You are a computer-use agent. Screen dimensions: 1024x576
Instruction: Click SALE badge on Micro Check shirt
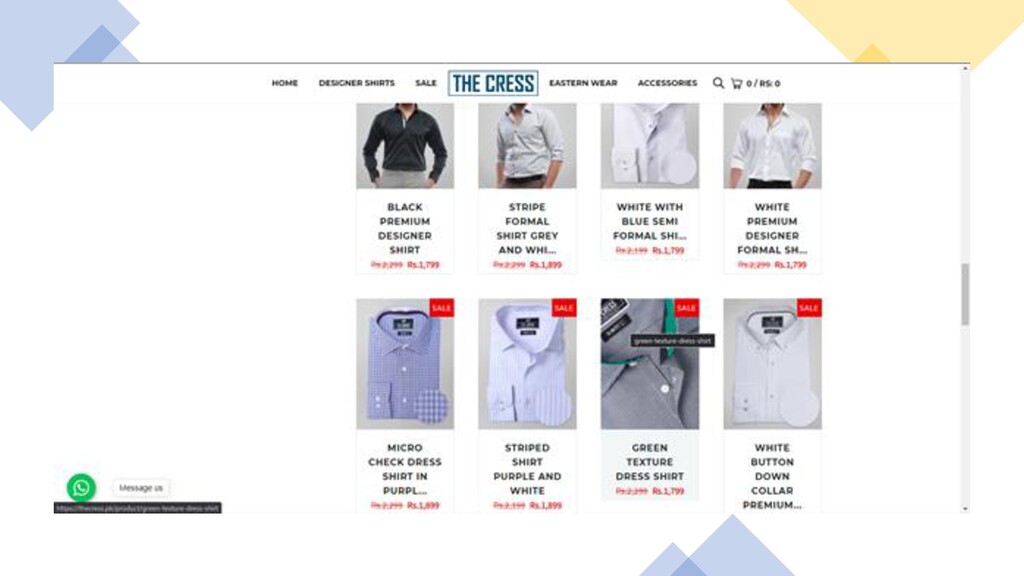(x=441, y=308)
